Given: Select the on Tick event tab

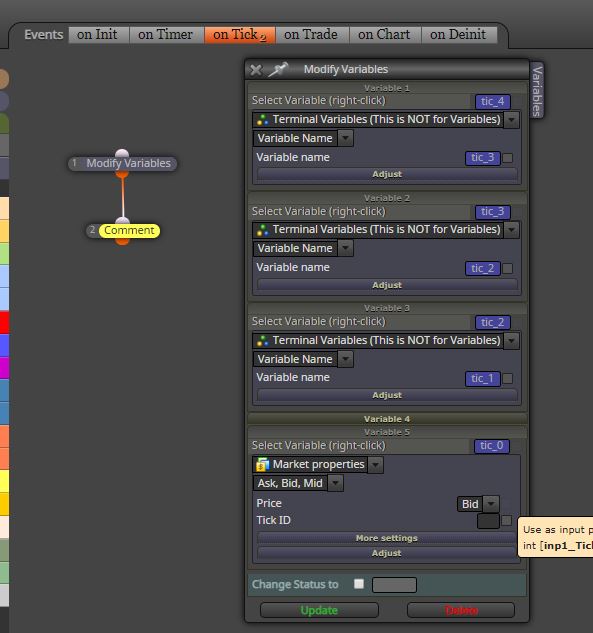Looking at the screenshot, I should click(240, 35).
